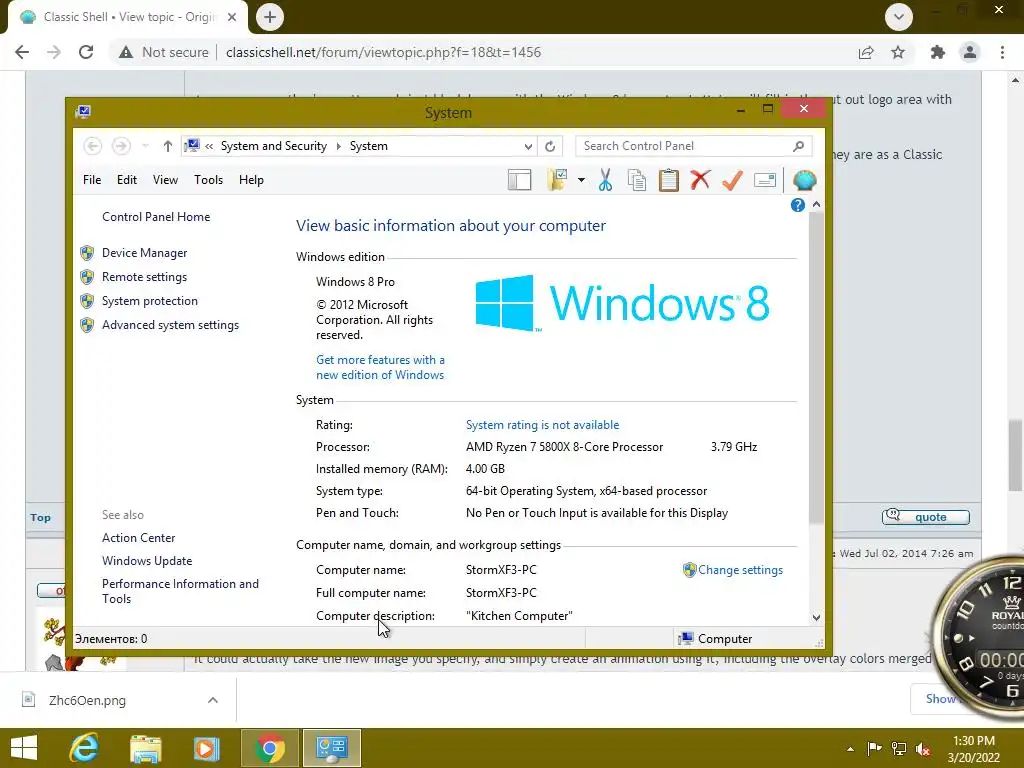Viewport: 1024px width, 768px height.
Task: Close the Classic Shell browser tab
Action: click(x=232, y=17)
